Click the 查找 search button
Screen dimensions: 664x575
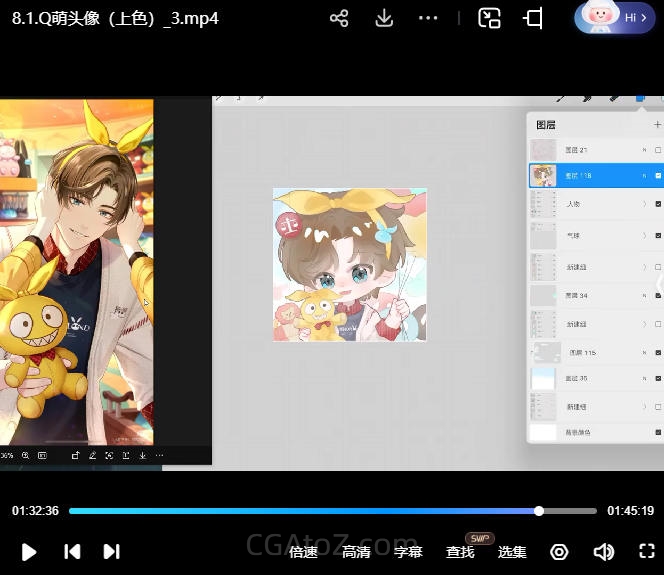pos(460,551)
